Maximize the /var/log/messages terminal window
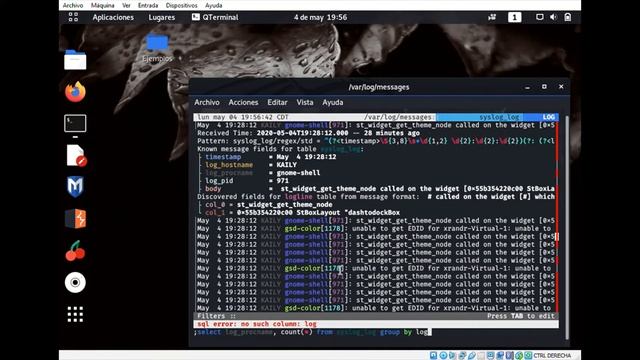Screen dimensions: 640x360 pos(544,87)
